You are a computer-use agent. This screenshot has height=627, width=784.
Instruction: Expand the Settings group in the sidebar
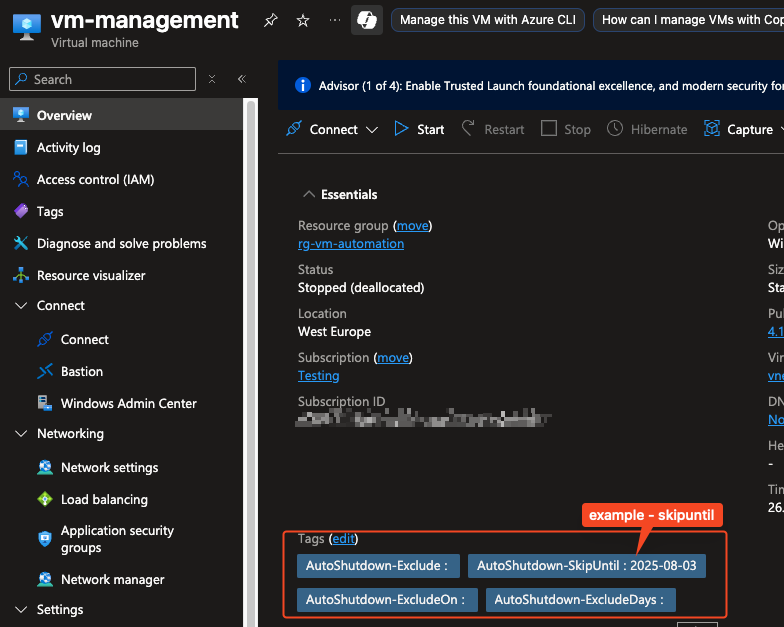coord(21,609)
